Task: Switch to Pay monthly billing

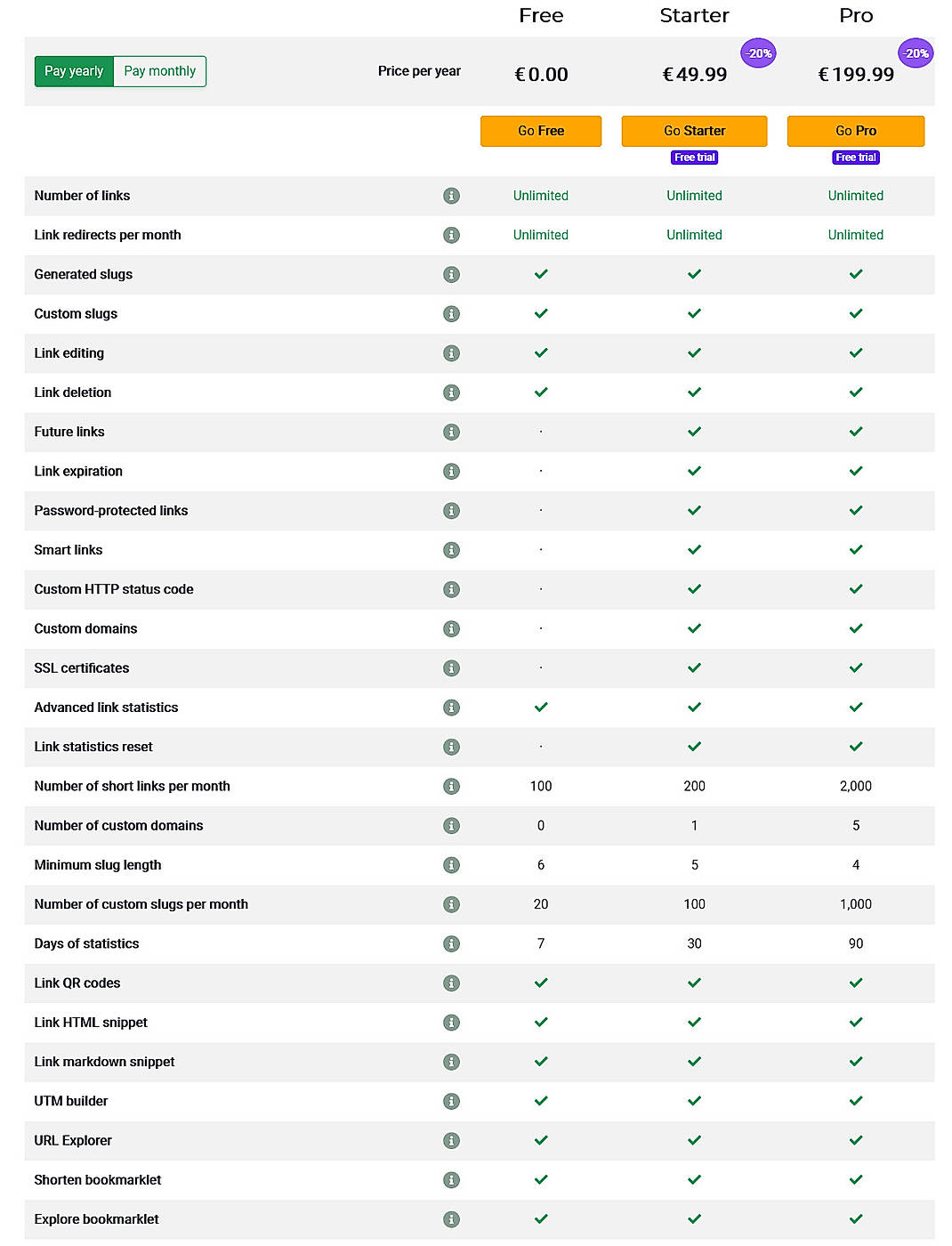Action: 160,71
